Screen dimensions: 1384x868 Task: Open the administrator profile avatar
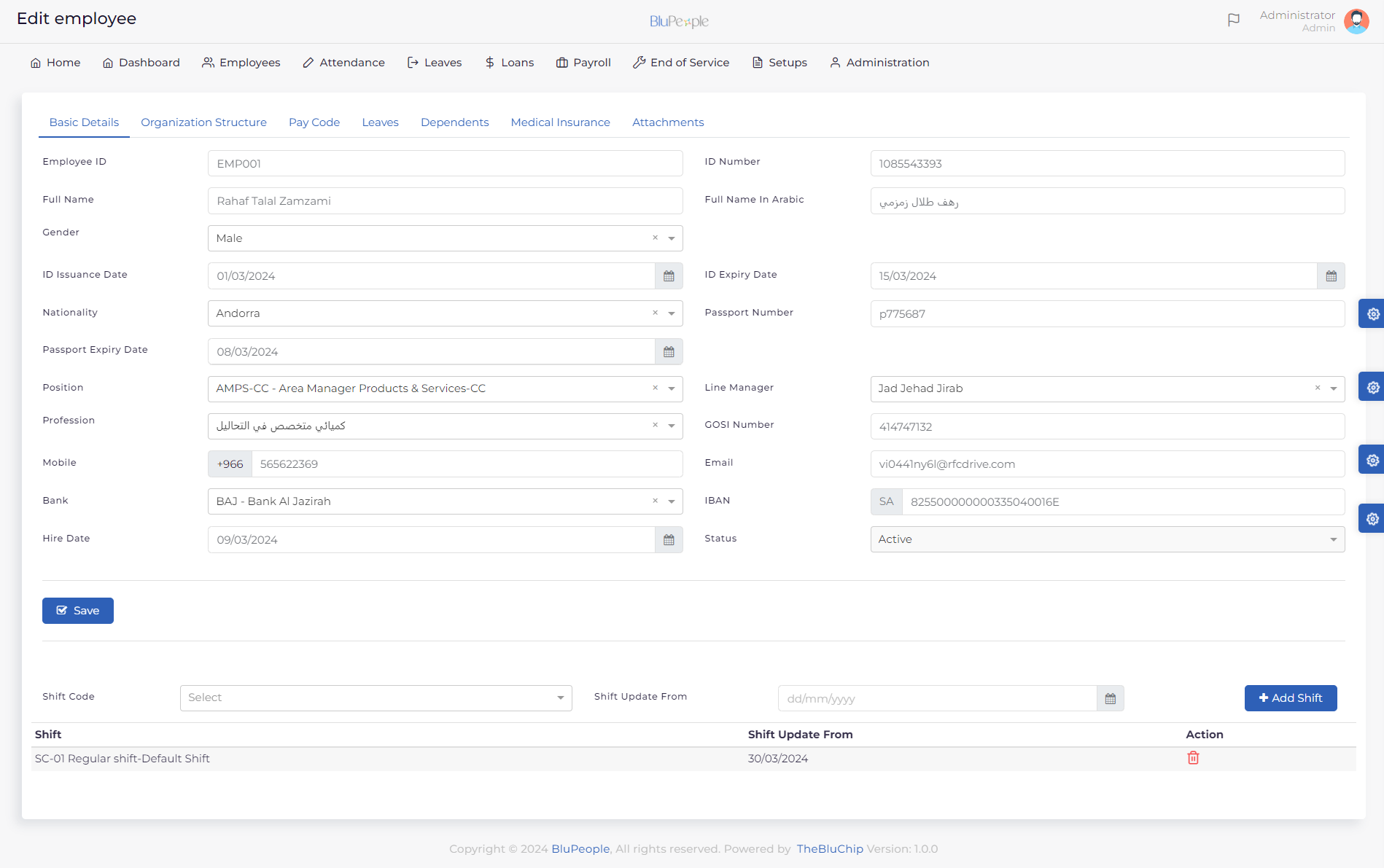1356,21
